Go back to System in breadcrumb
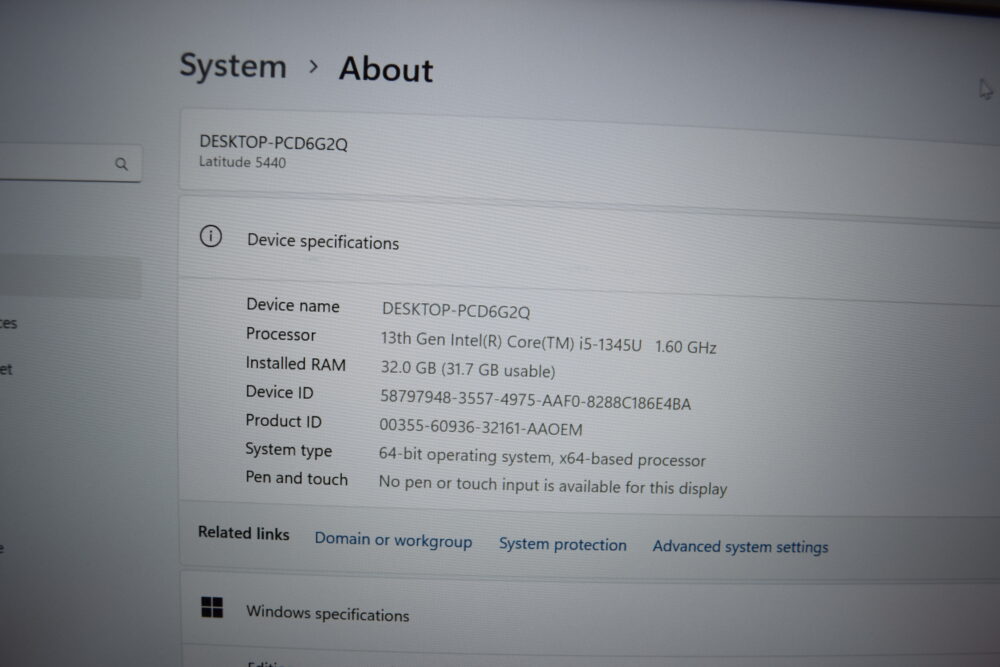Viewport: 1000px width, 667px height. tap(233, 66)
